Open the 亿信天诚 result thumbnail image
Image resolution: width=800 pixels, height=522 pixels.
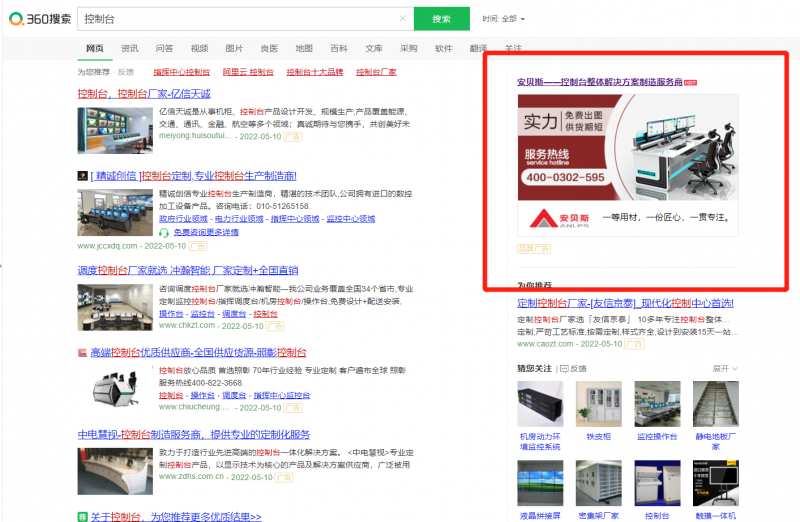115,130
